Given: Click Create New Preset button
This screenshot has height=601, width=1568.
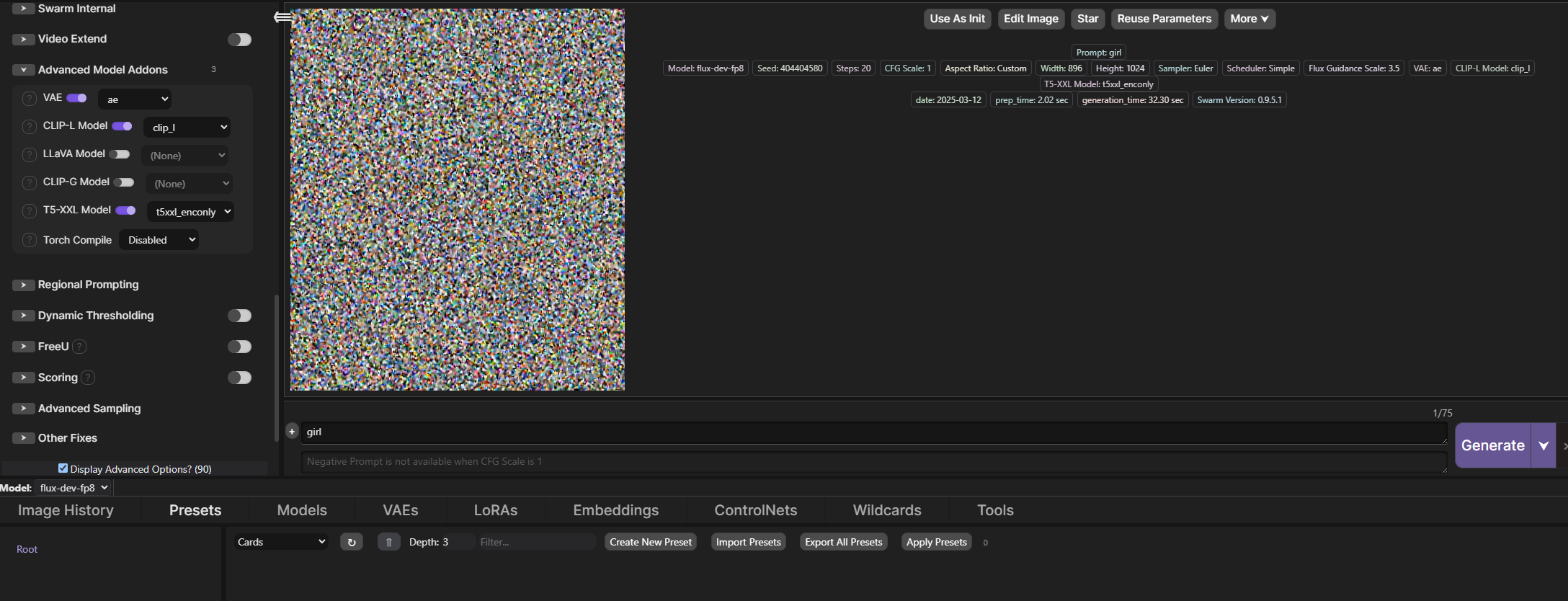Looking at the screenshot, I should pyautogui.click(x=651, y=542).
